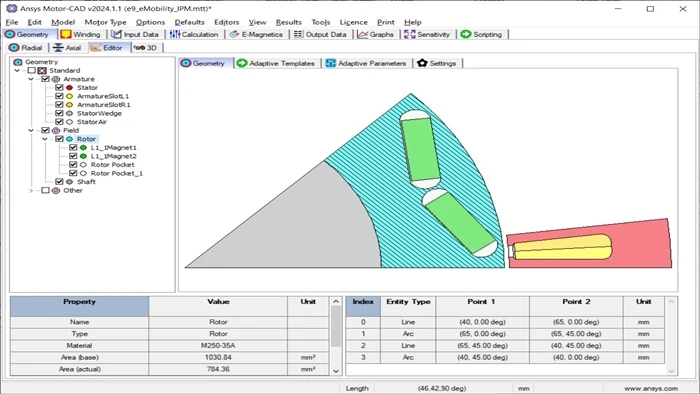Image resolution: width=700 pixels, height=394 pixels.
Task: Expand the Other tree node
Action: (31, 191)
